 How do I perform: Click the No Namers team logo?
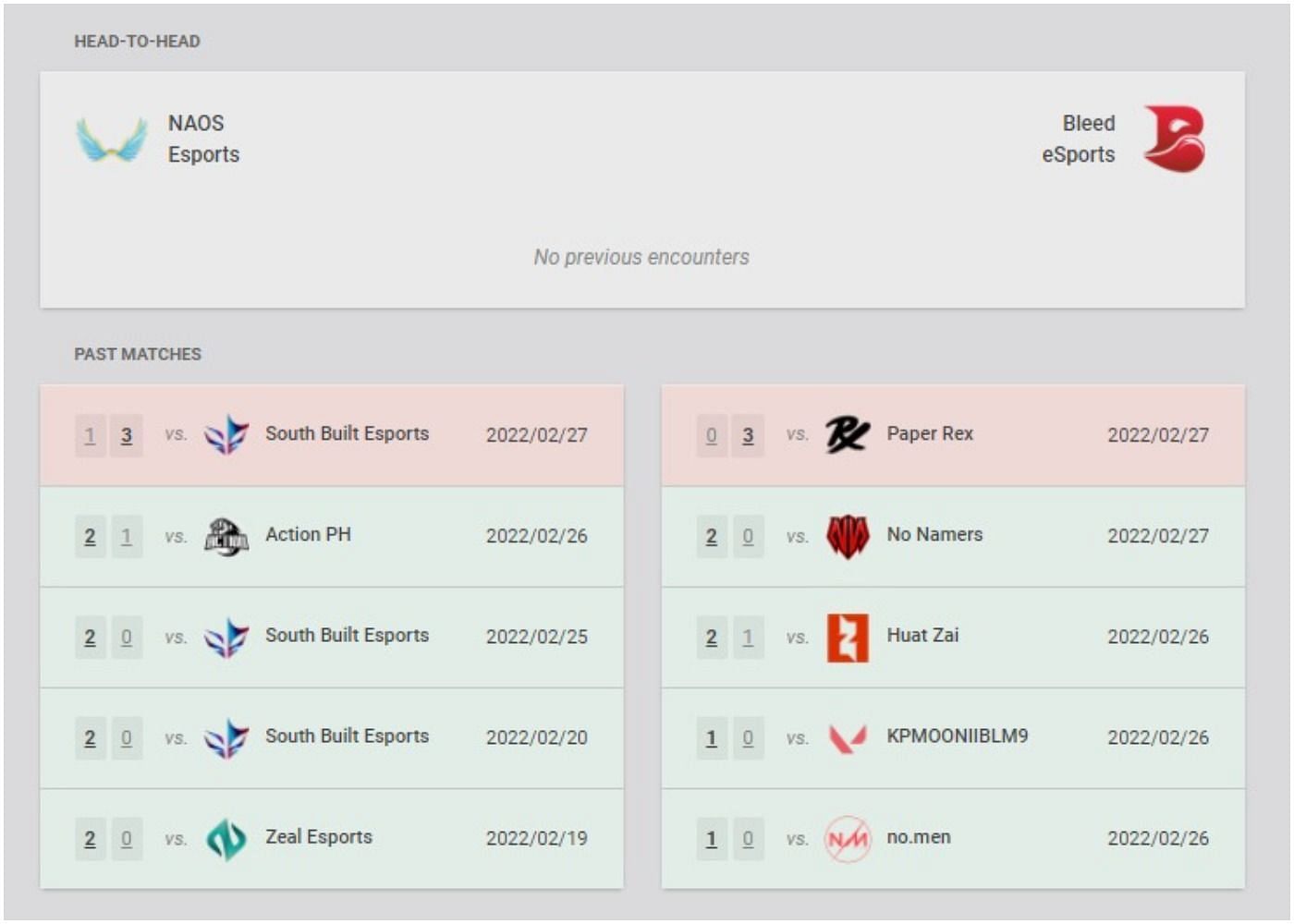coord(848,536)
